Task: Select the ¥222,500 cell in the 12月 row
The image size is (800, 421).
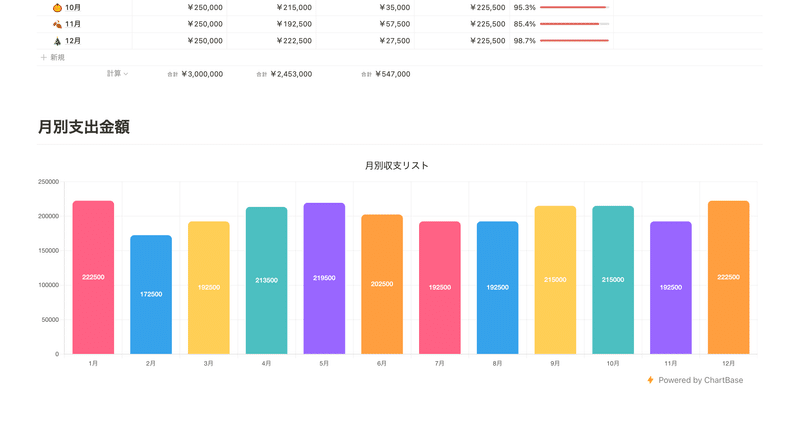Action: [271, 41]
